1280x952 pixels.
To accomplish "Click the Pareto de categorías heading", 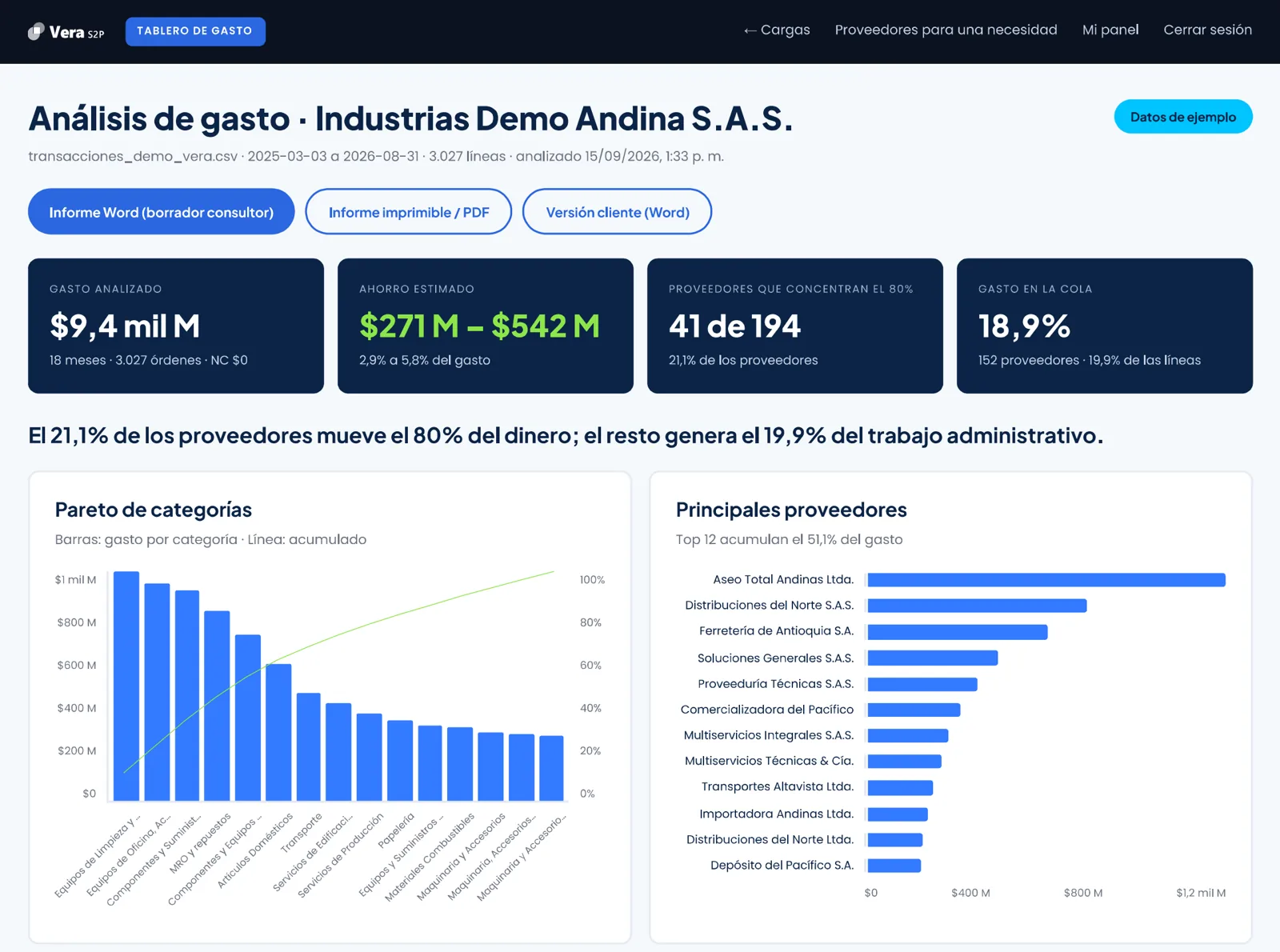I will (153, 510).
